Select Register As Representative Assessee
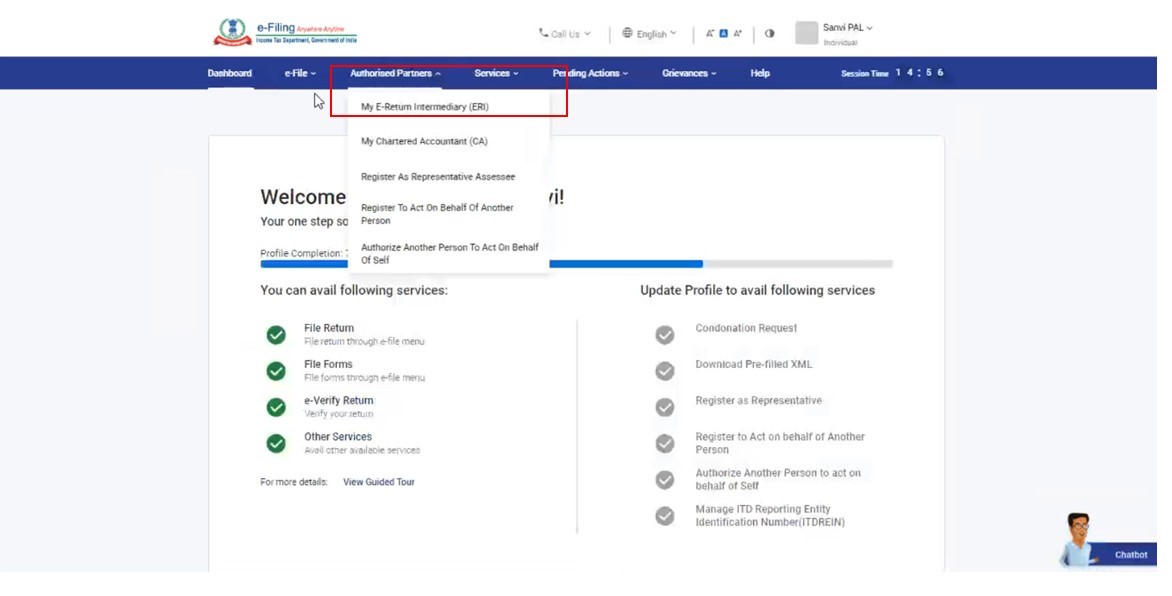 click(438, 177)
